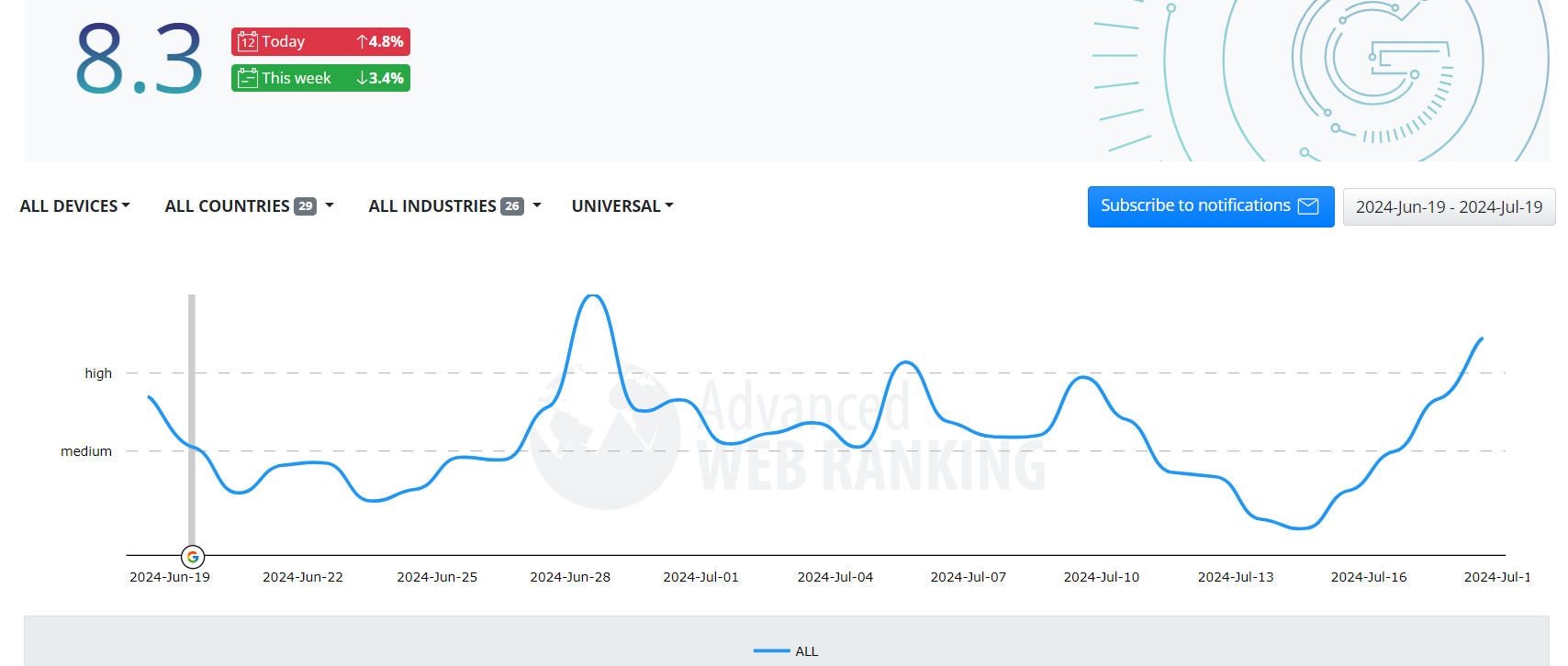Screen dimensions: 1568x666
Task: Click the blue legend line swatch
Action: tap(771, 651)
